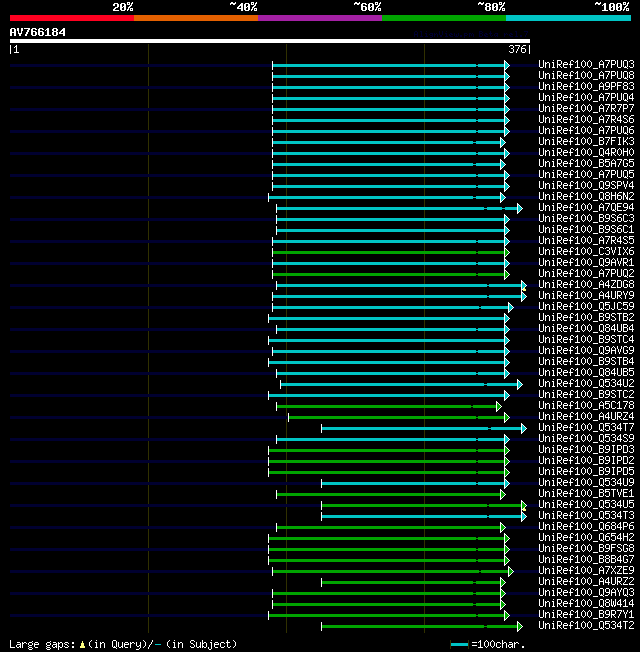The width and height of the screenshot is (640, 652).
Task: Click the UniRef100_A7QE94 alignment bar
Action: click(397, 209)
